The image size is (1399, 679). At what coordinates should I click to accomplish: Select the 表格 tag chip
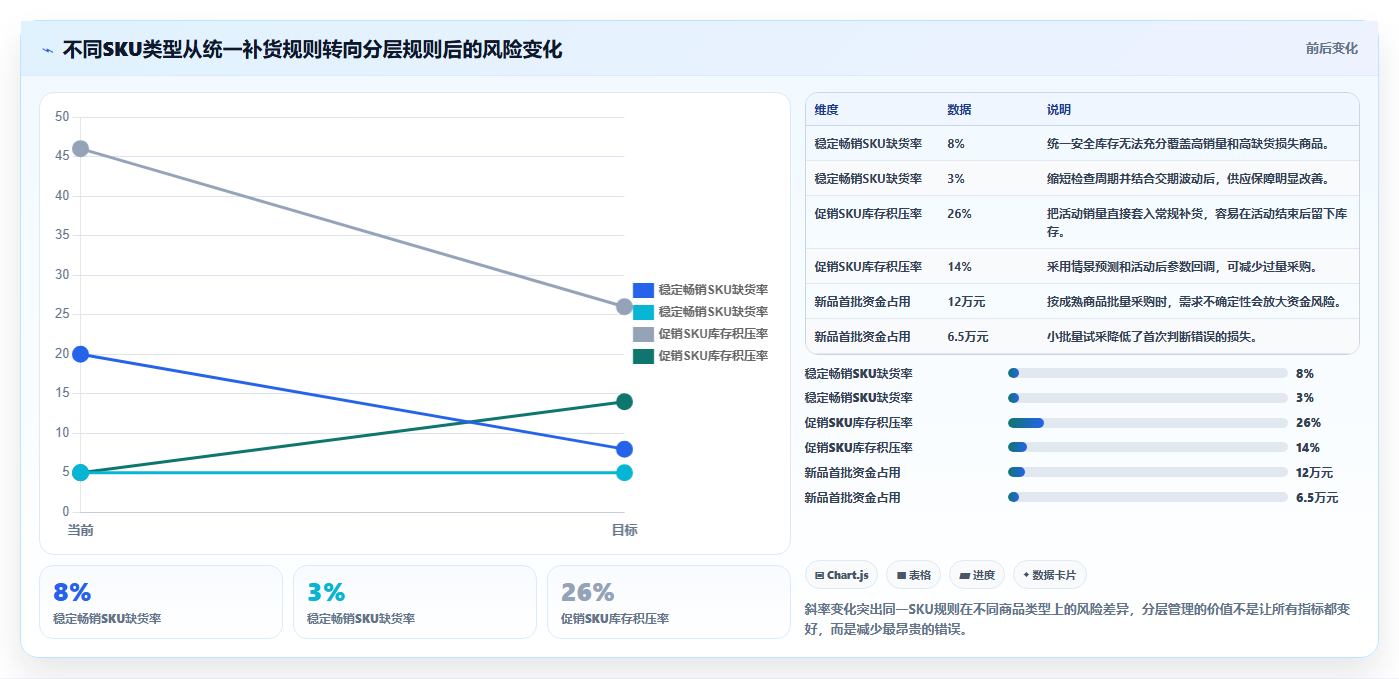pyautogui.click(x=914, y=575)
